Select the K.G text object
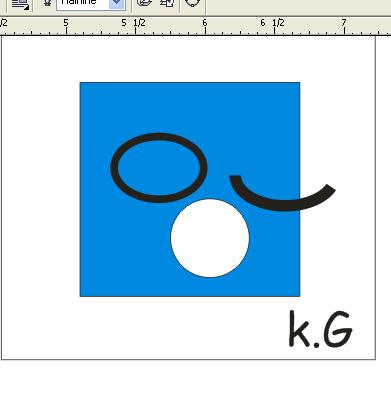 click(320, 329)
